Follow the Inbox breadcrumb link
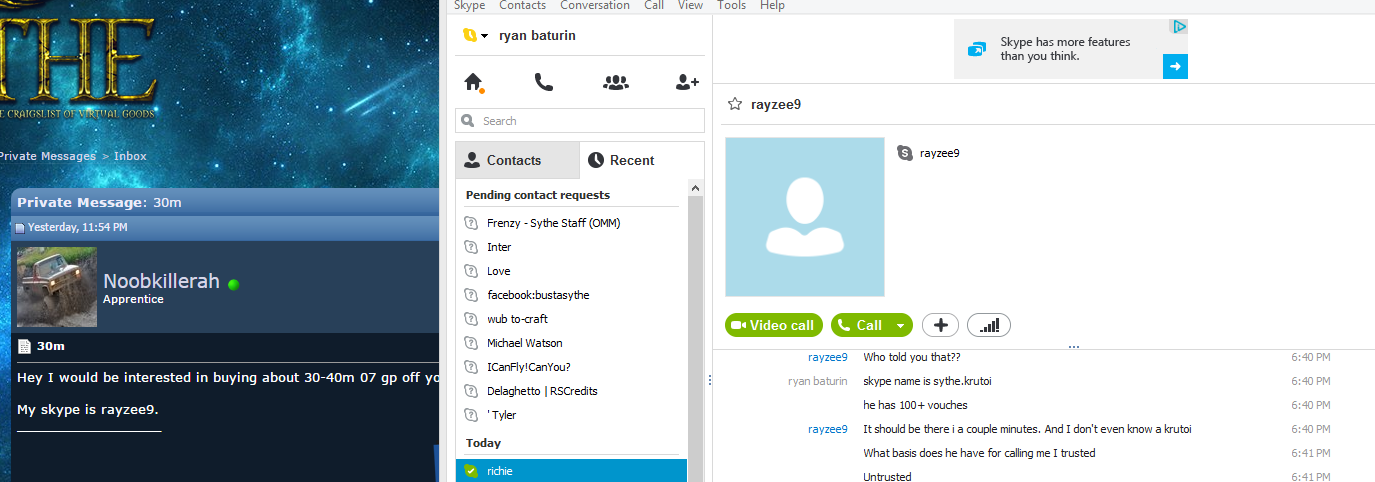 click(x=130, y=156)
